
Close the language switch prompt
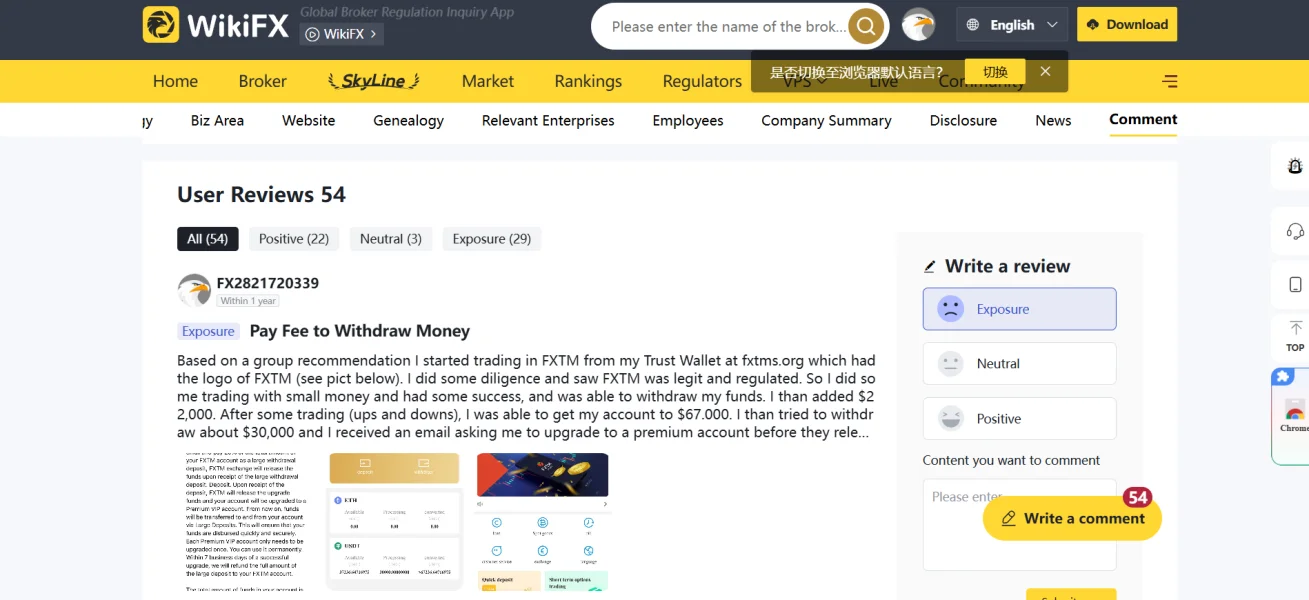(1045, 72)
